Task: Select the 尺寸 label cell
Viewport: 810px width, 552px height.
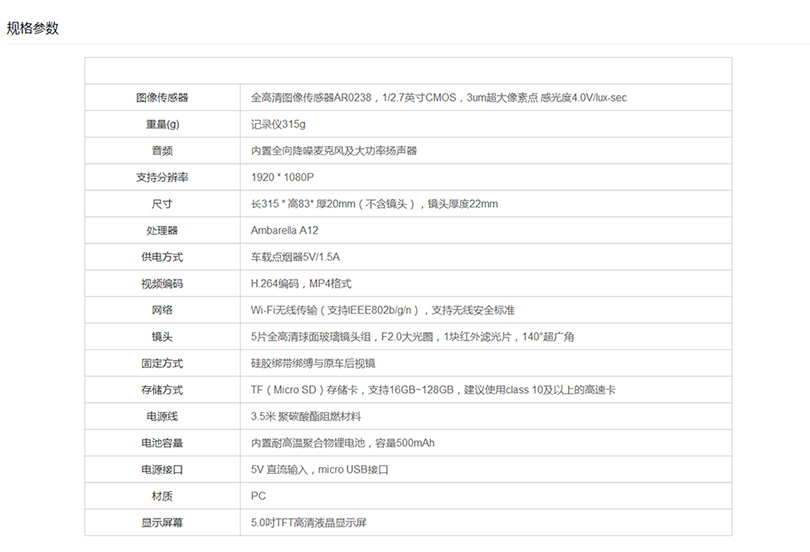Action: pyautogui.click(x=162, y=204)
